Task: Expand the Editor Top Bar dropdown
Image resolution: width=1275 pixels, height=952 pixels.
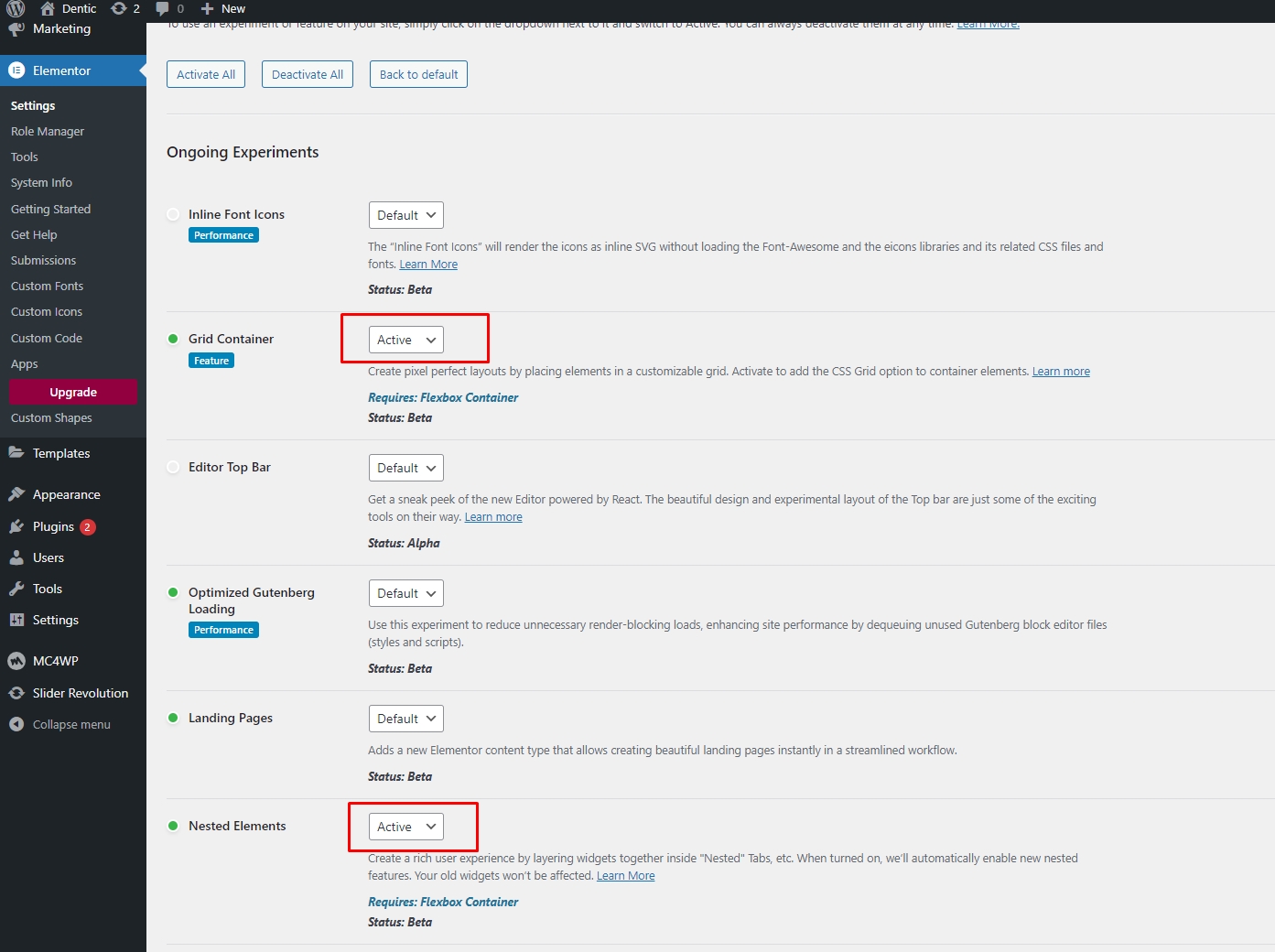Action: tap(405, 468)
